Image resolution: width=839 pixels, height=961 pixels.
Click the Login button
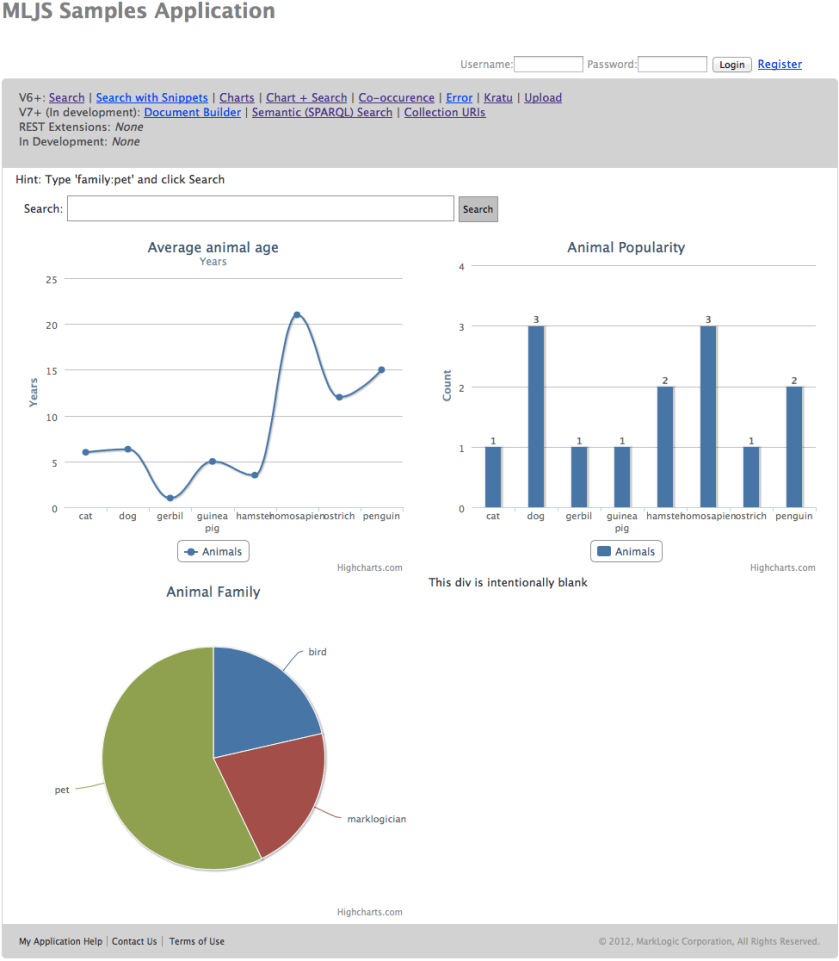click(731, 64)
